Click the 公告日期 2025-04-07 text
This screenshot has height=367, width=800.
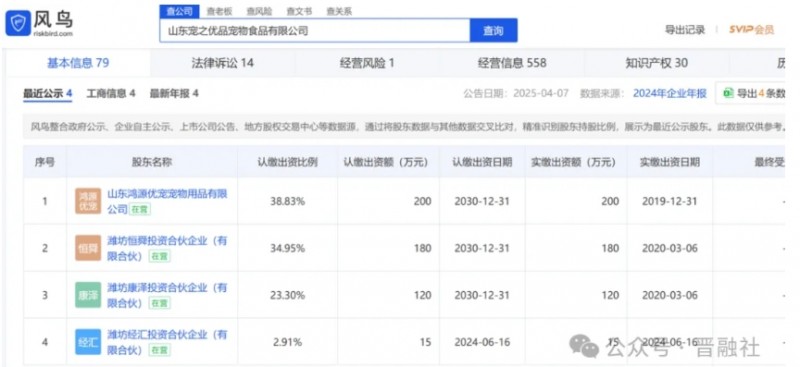pos(516,93)
